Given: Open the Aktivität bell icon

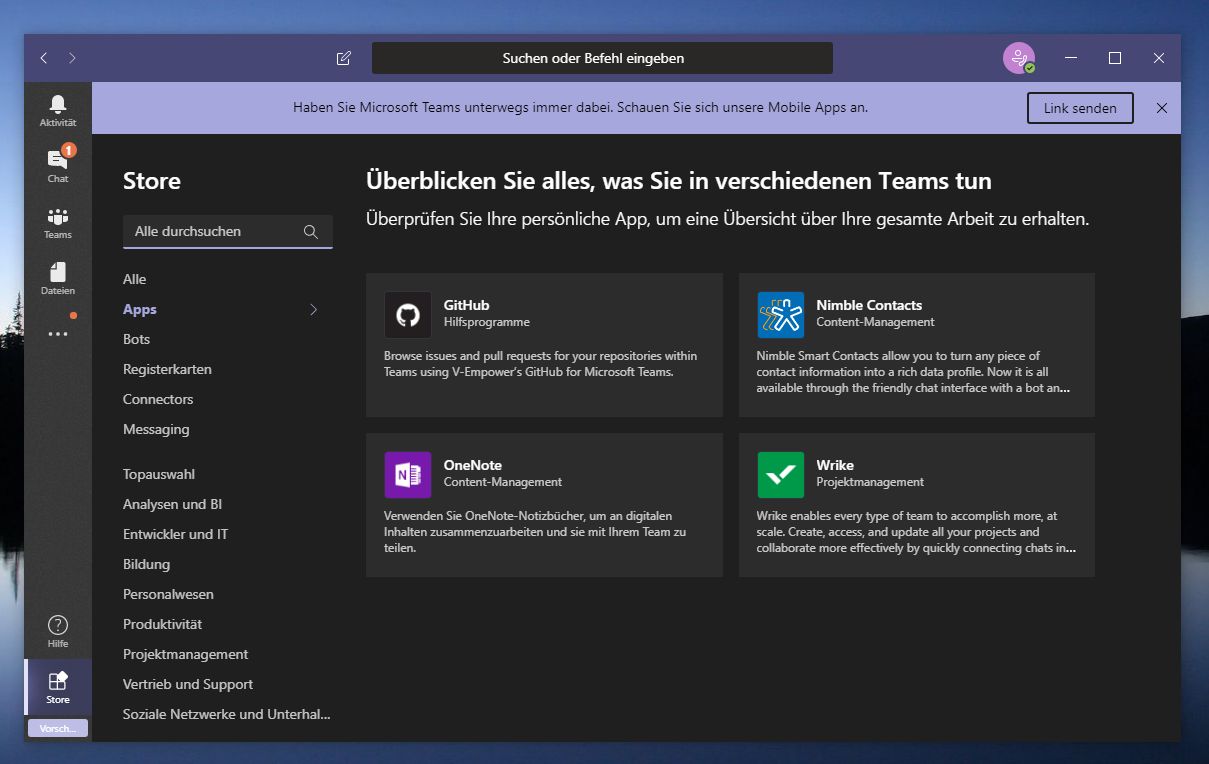Looking at the screenshot, I should pos(58,104).
